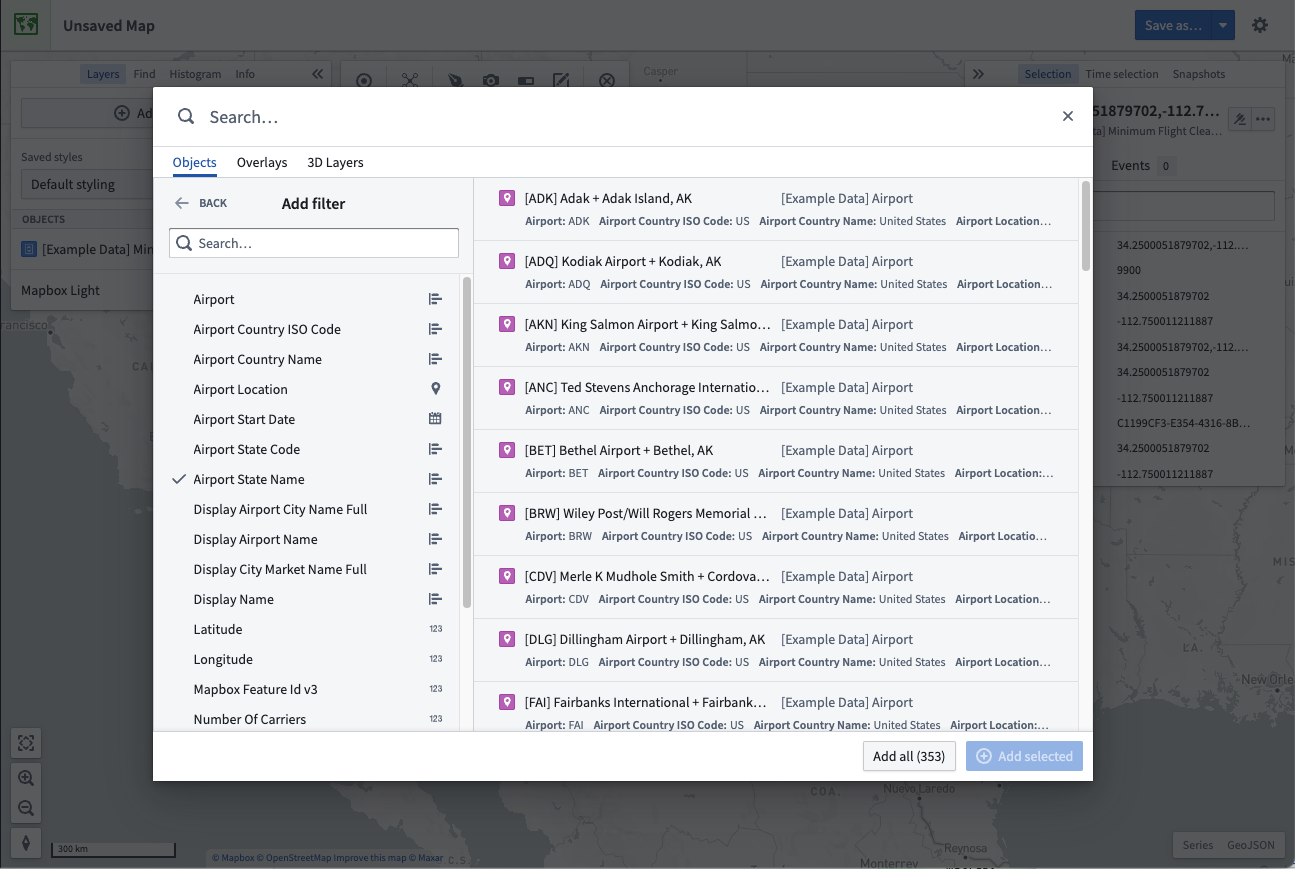The width and height of the screenshot is (1295, 869).
Task: Select the BET Bethel Airport result row
Action: point(776,461)
